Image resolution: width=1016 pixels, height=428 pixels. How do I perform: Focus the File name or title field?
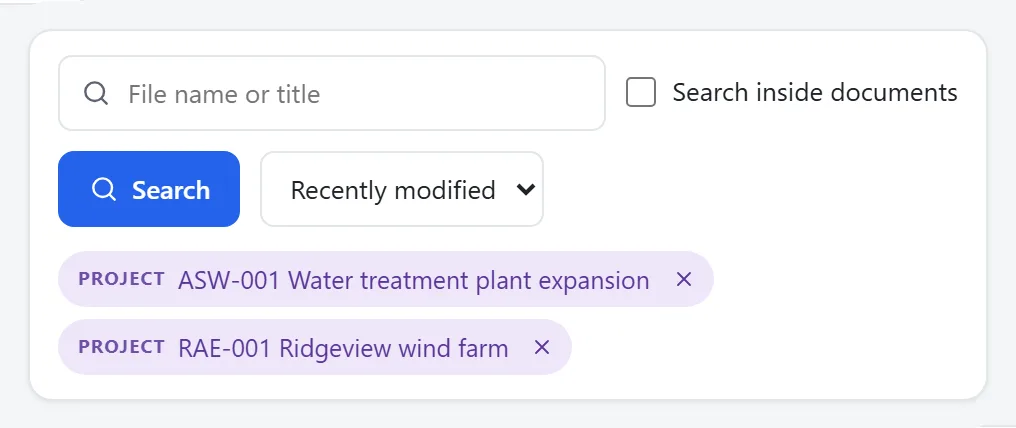click(x=332, y=93)
